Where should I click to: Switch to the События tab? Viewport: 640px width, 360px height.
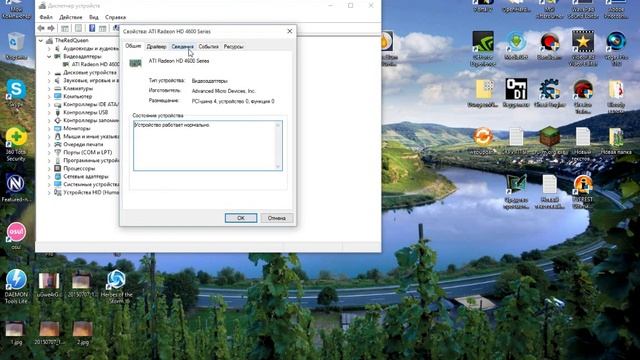click(x=209, y=47)
